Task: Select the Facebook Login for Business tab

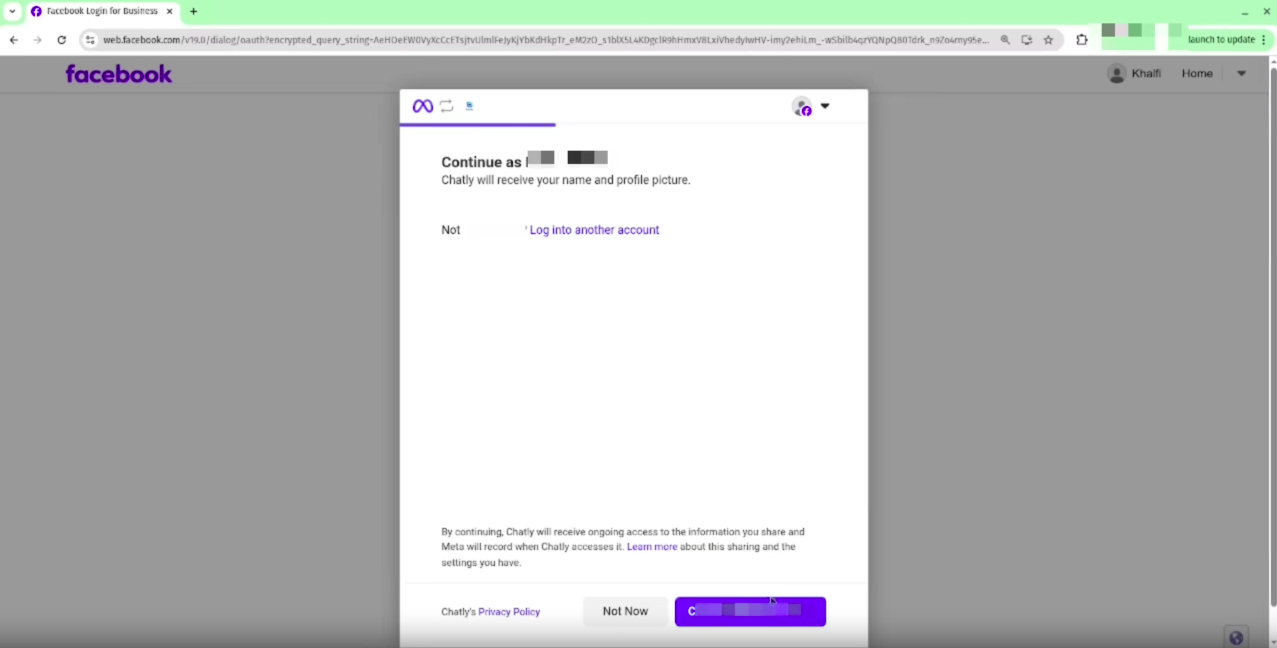Action: [x=101, y=12]
